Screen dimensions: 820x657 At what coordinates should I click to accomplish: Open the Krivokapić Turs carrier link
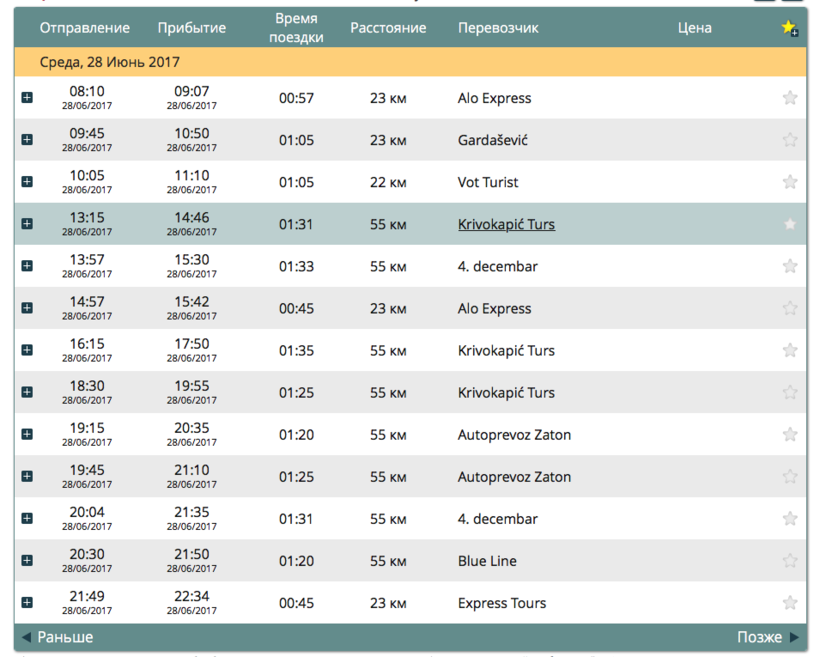(506, 224)
